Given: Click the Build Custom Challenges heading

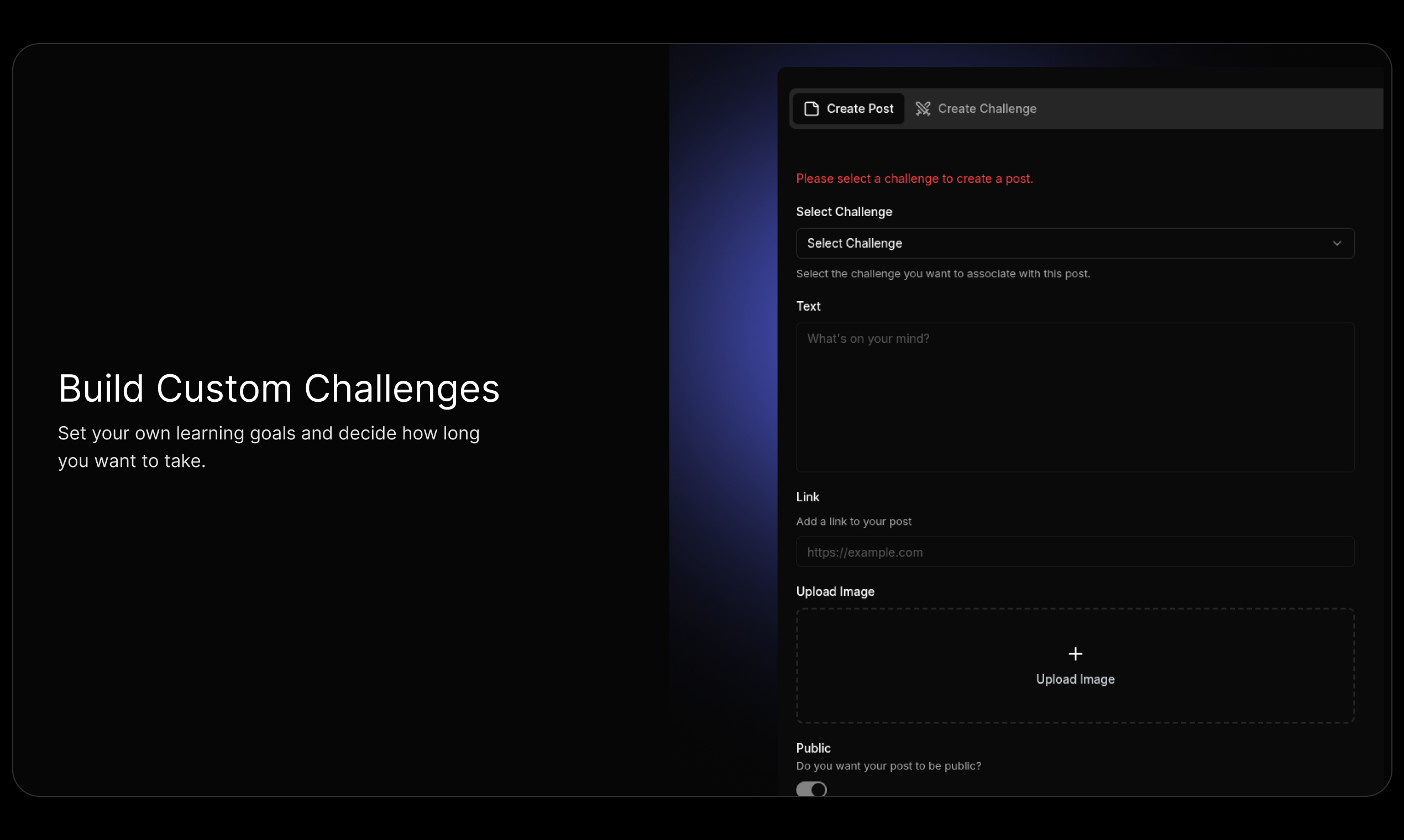Looking at the screenshot, I should point(279,389).
